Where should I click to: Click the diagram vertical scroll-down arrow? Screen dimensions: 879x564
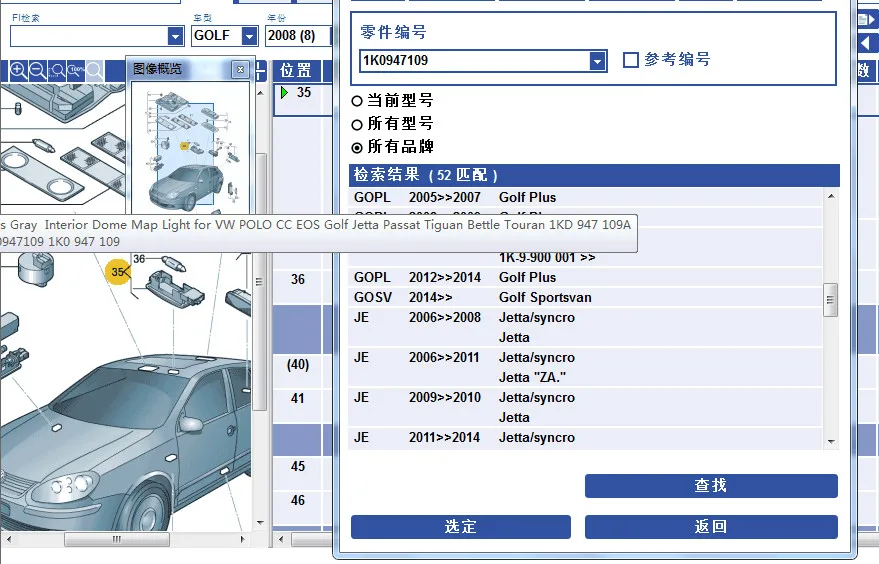260,523
